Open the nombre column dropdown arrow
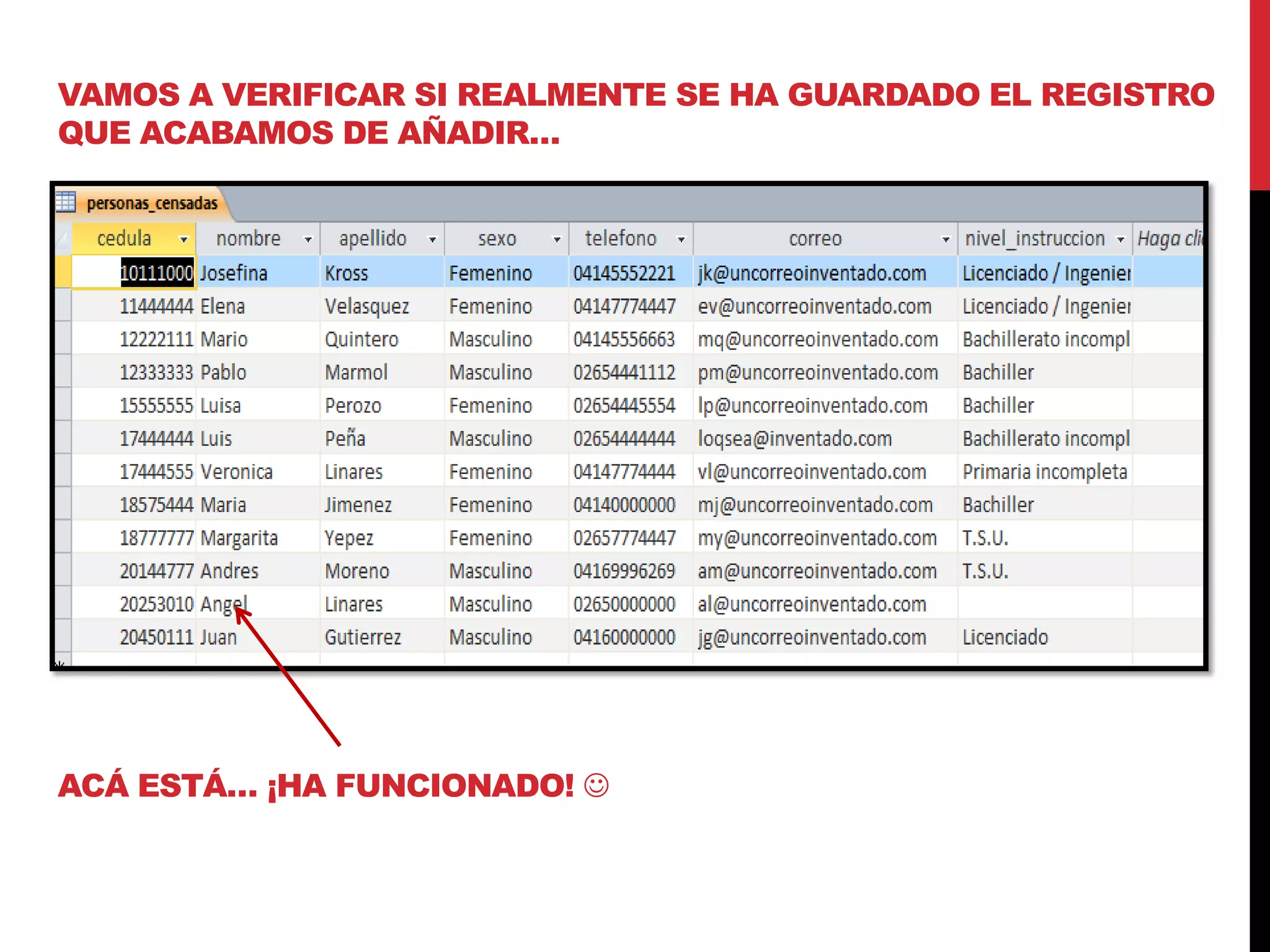The width and height of the screenshot is (1270, 952). click(308, 239)
